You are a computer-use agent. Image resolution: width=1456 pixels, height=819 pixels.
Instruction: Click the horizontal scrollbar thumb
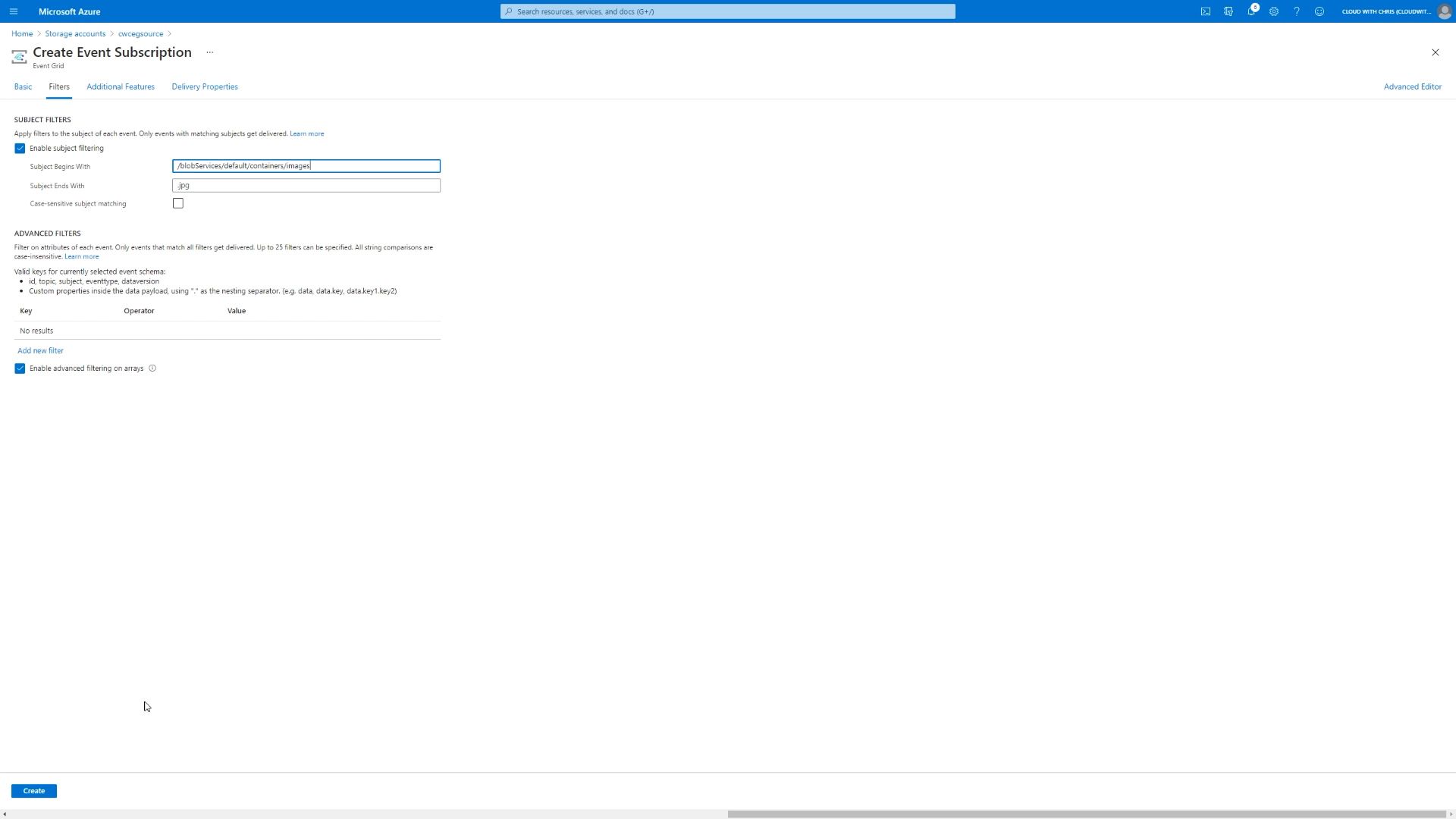click(1087, 814)
